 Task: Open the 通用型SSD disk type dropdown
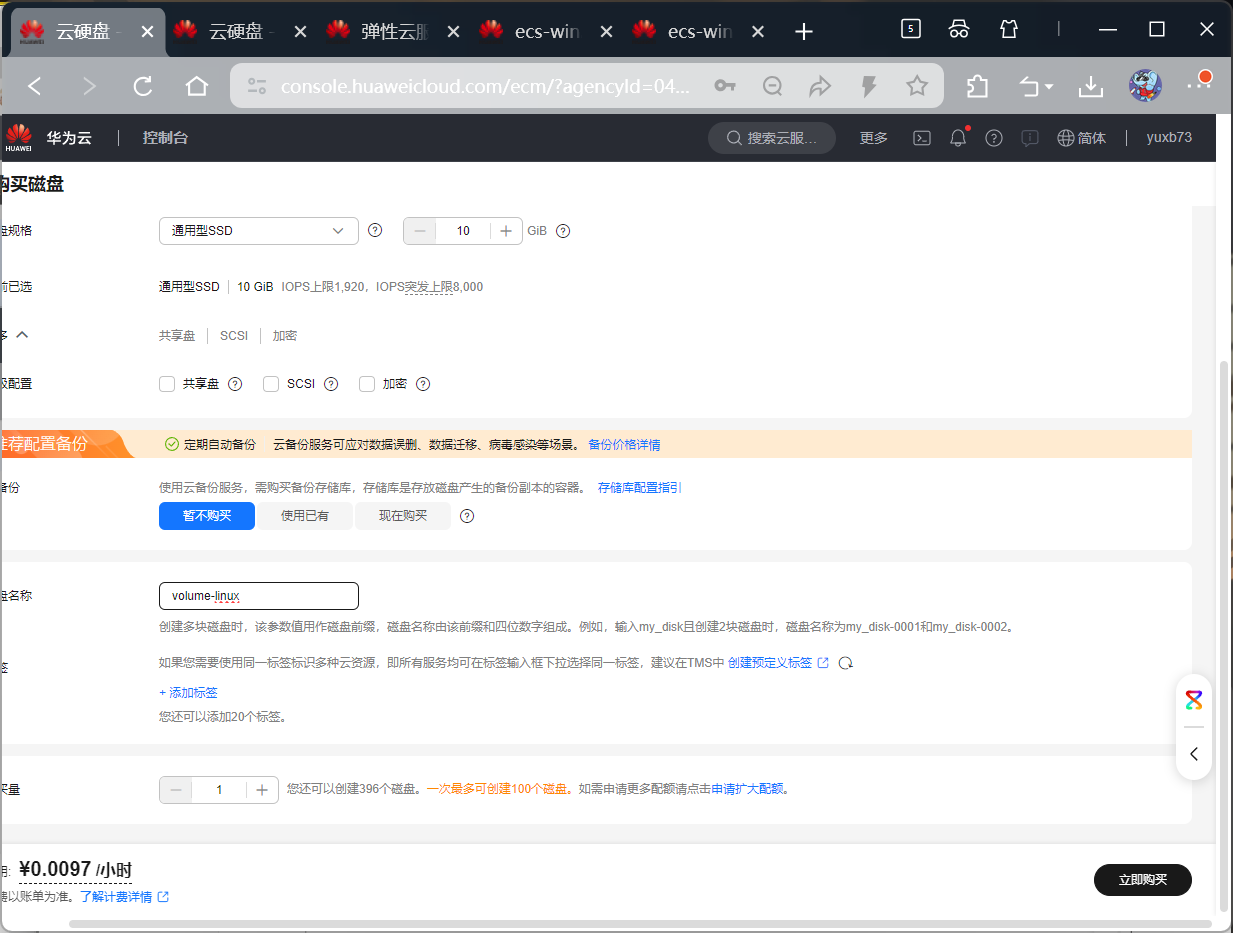pyautogui.click(x=259, y=231)
